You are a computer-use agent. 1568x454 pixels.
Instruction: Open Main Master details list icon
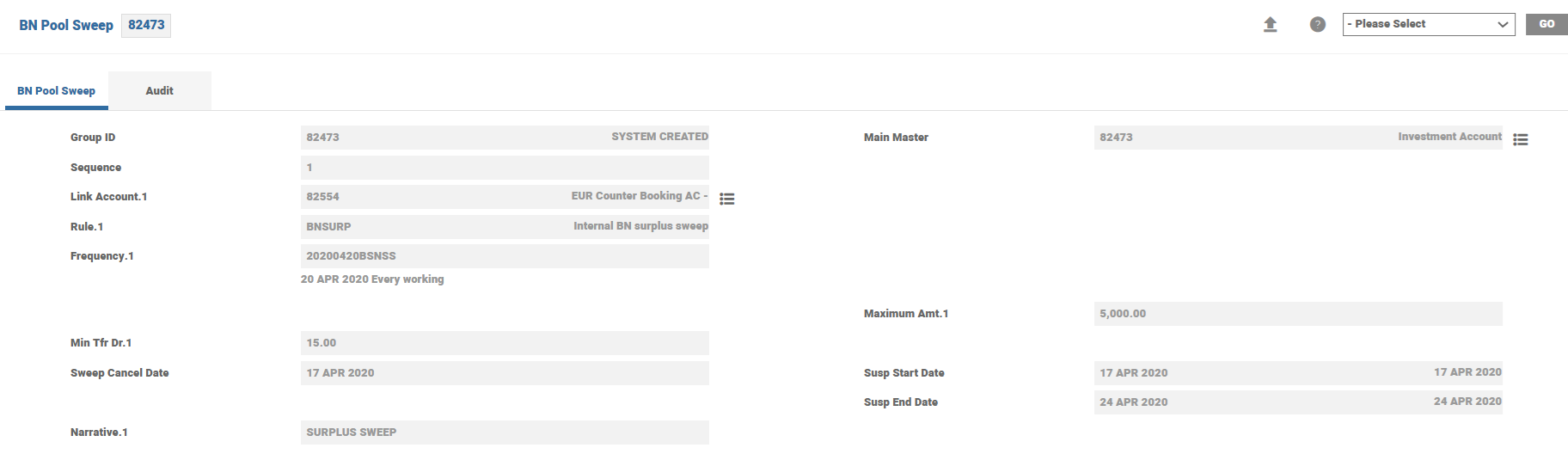(x=1520, y=139)
